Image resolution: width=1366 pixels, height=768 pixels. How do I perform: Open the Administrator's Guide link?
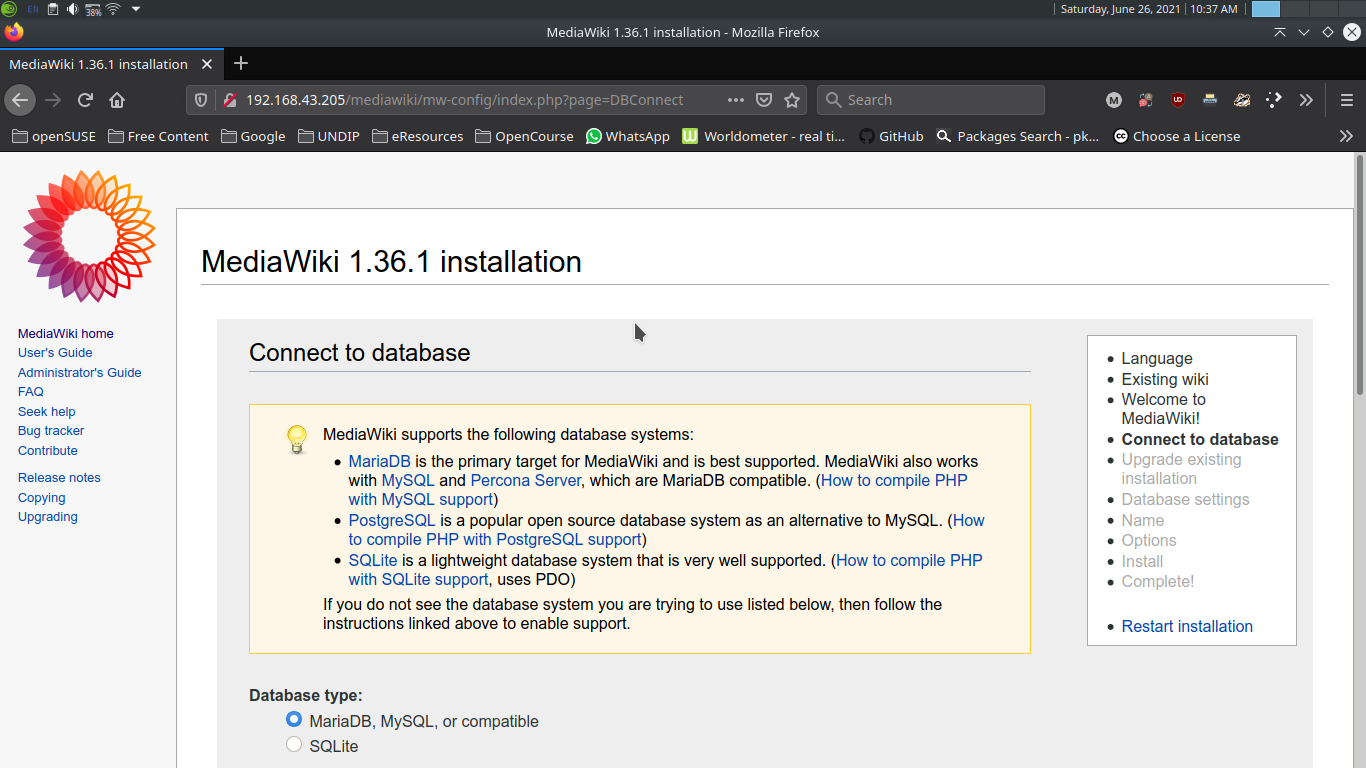pyautogui.click(x=80, y=373)
